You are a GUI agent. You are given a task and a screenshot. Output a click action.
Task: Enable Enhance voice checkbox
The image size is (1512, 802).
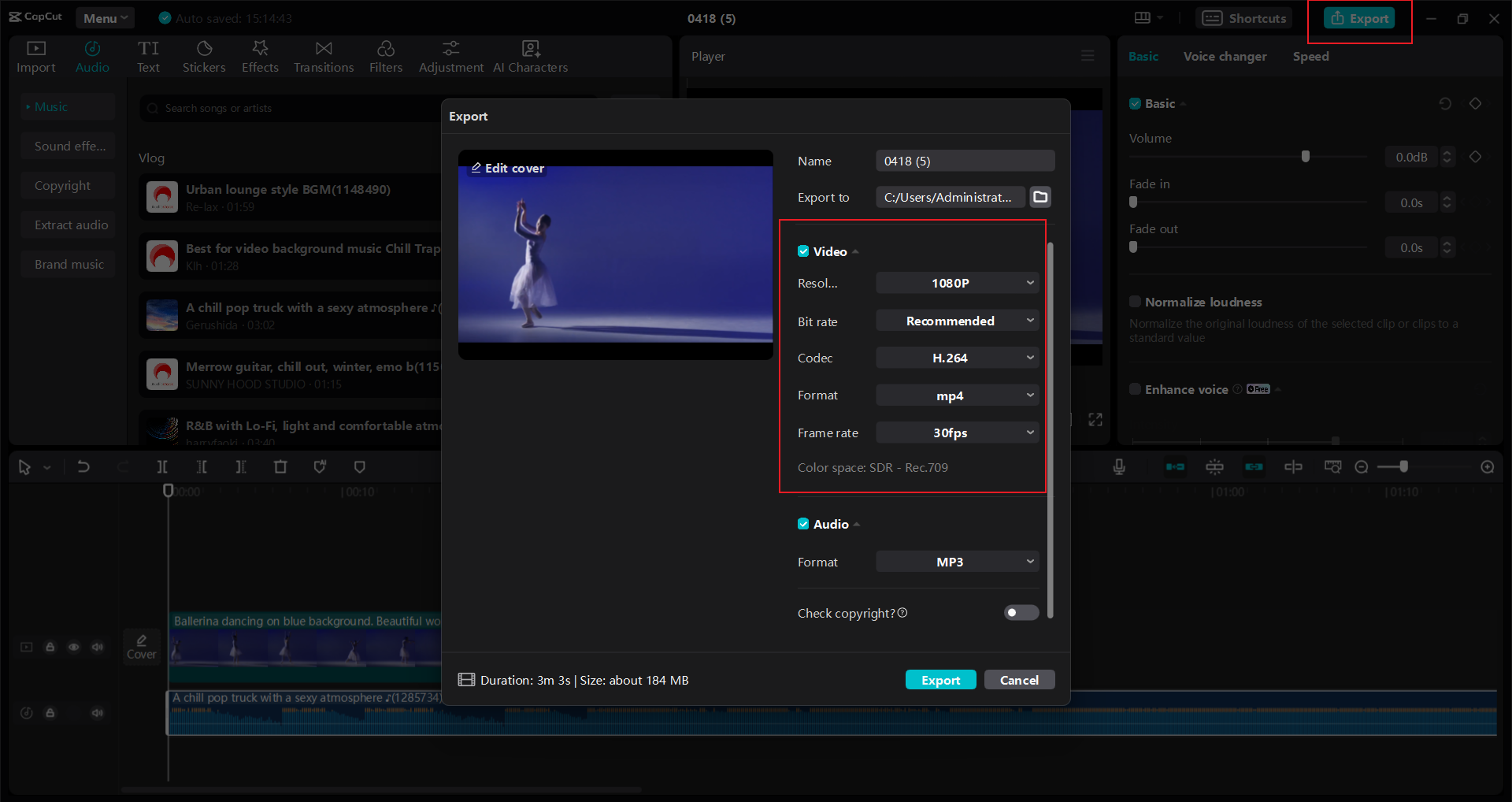point(1135,389)
